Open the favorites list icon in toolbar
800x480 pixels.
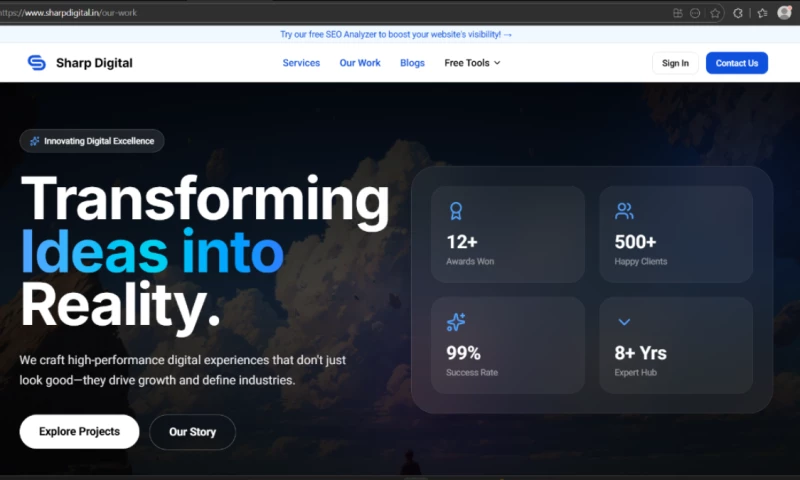(762, 13)
